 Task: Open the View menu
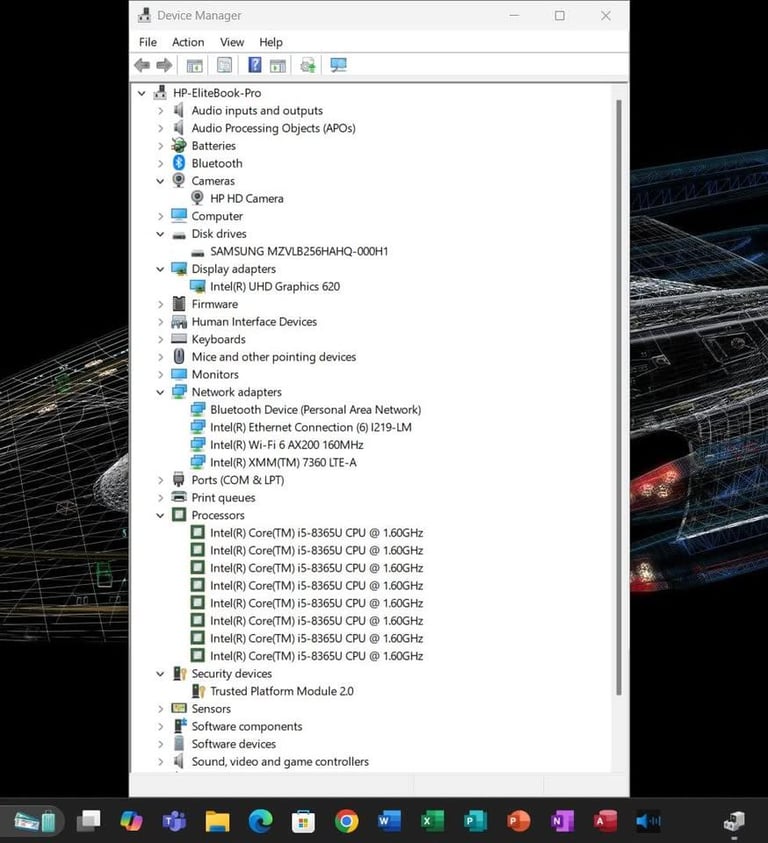232,42
